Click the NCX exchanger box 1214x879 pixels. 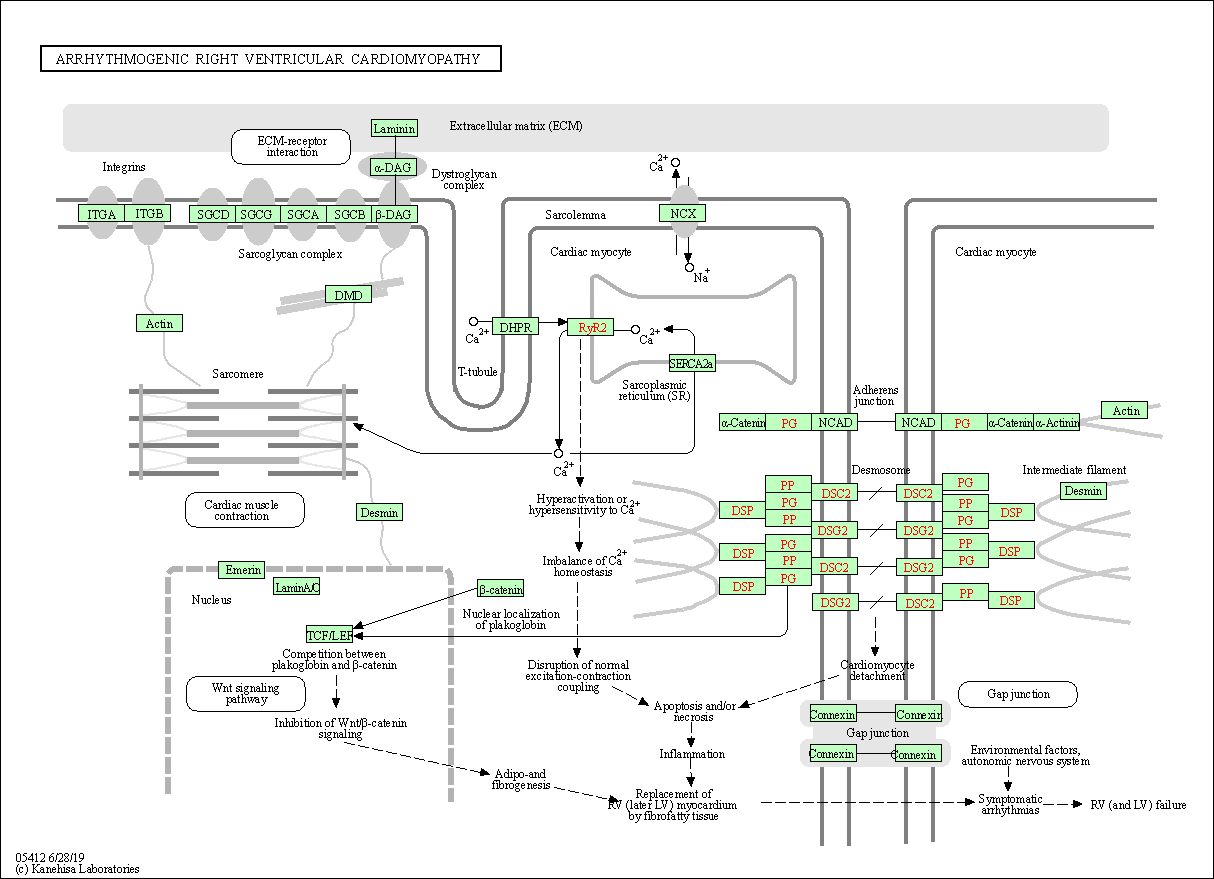pos(683,213)
